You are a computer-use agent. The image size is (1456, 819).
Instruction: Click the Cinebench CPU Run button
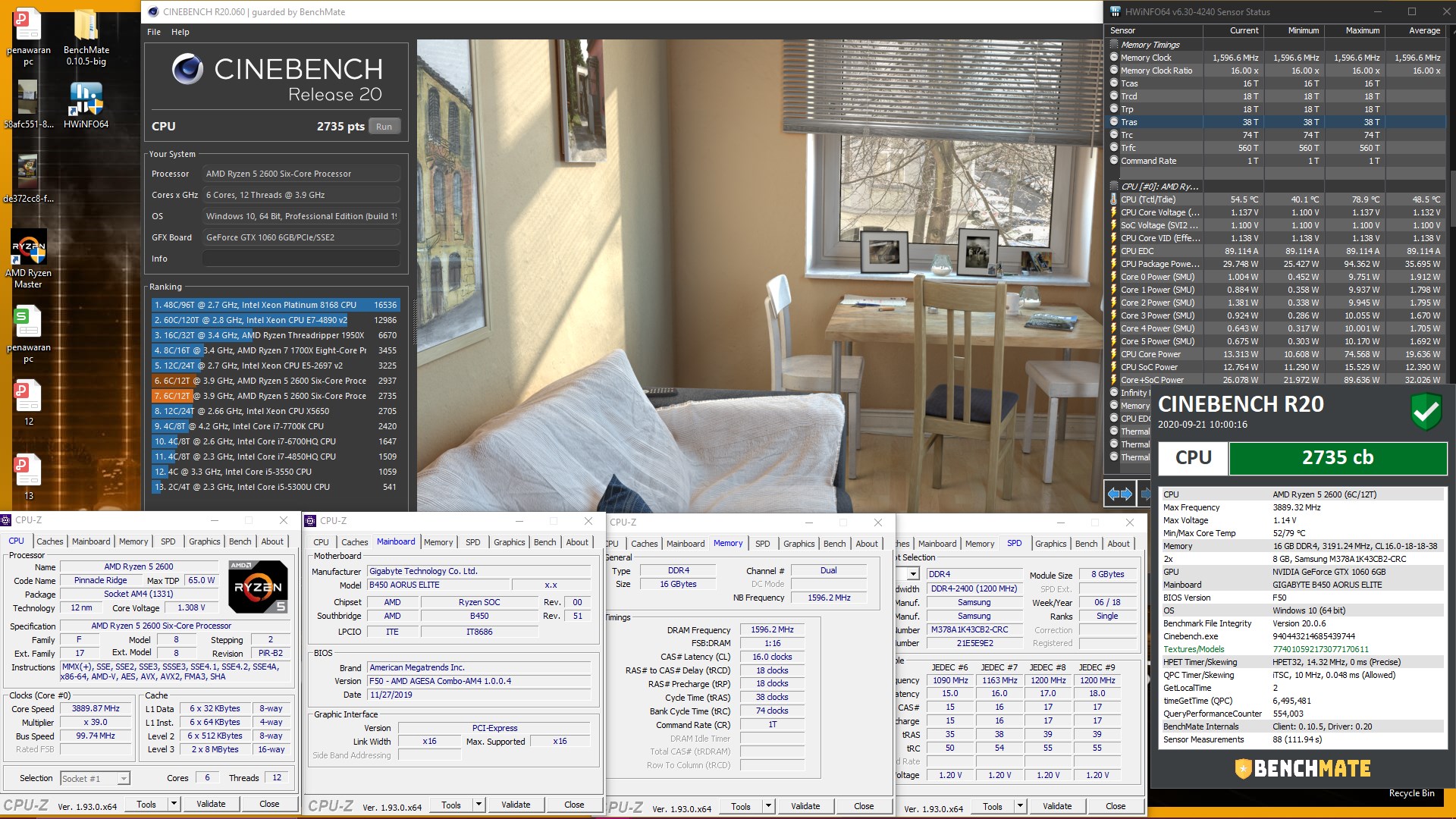pos(384,127)
